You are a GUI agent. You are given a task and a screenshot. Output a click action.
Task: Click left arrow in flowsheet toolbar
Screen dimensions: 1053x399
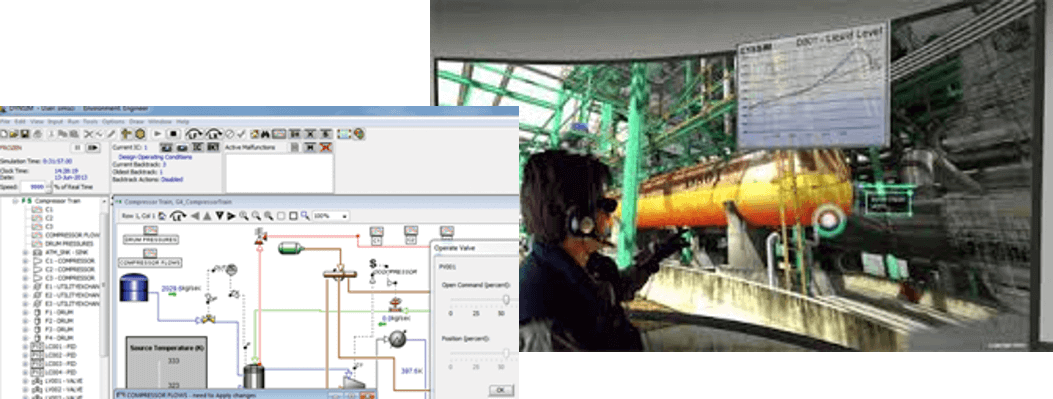coord(195,216)
